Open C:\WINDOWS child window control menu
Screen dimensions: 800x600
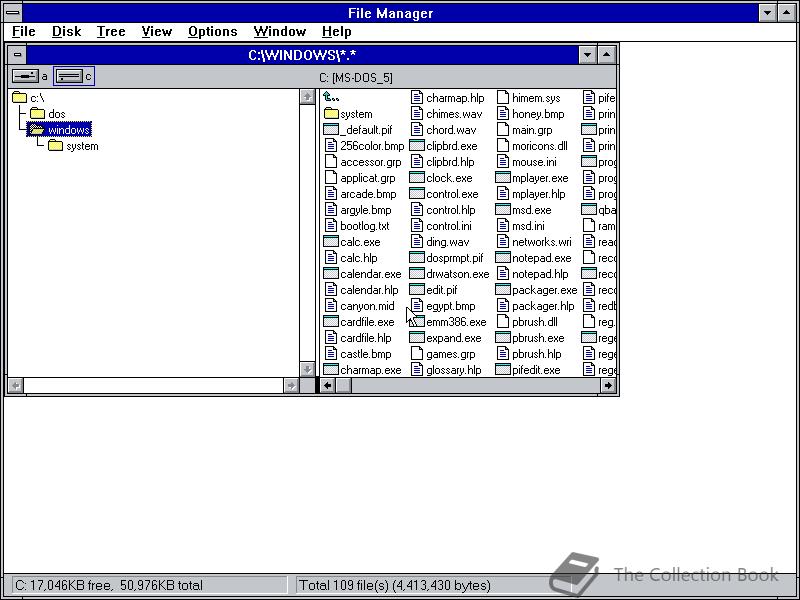tap(17, 55)
